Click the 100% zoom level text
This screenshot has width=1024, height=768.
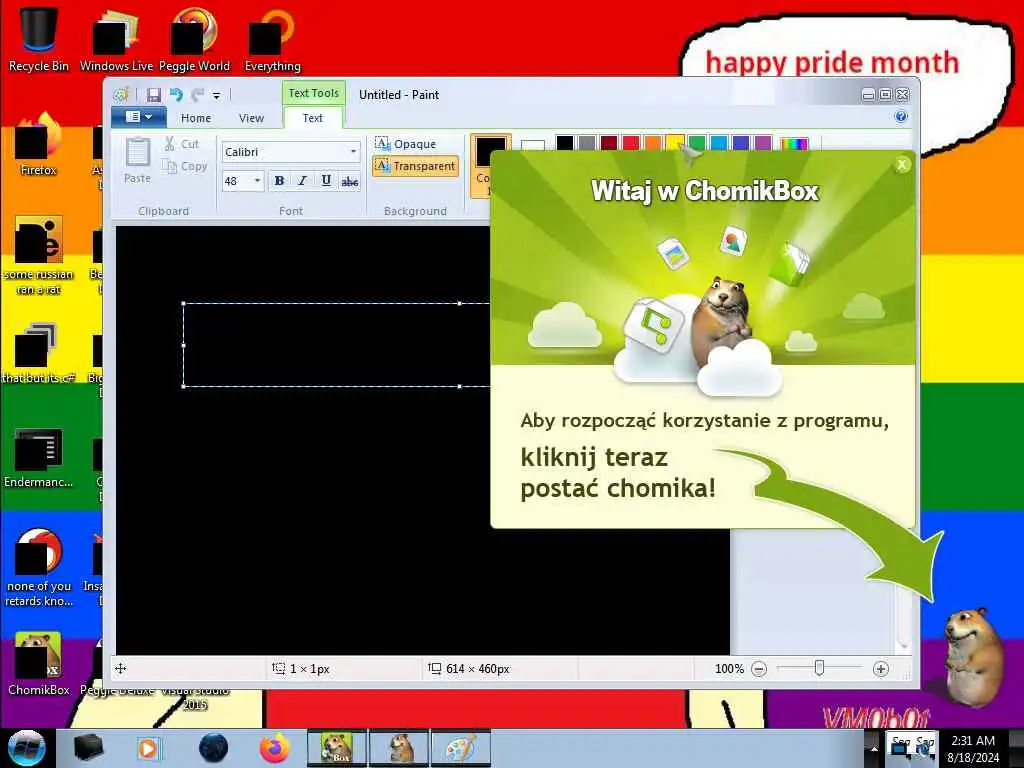[729, 669]
